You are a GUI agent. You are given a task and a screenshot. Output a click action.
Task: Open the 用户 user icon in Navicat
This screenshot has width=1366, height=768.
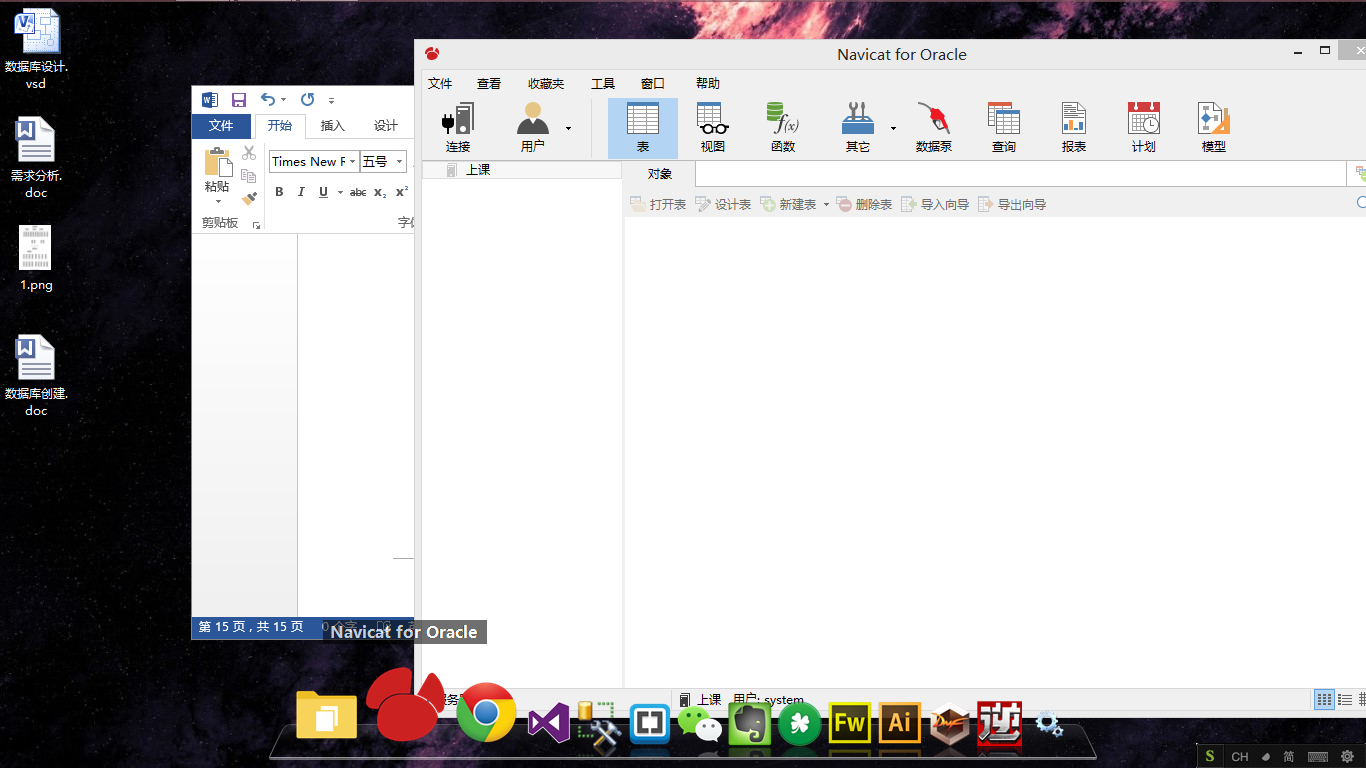533,127
